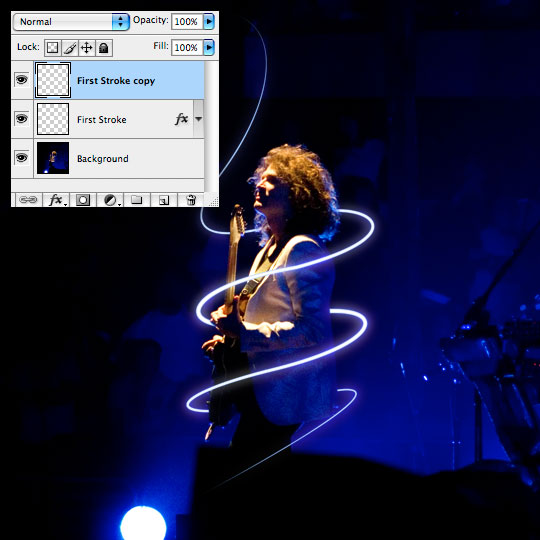Expand effects on the First Stroke layer

pos(198,119)
